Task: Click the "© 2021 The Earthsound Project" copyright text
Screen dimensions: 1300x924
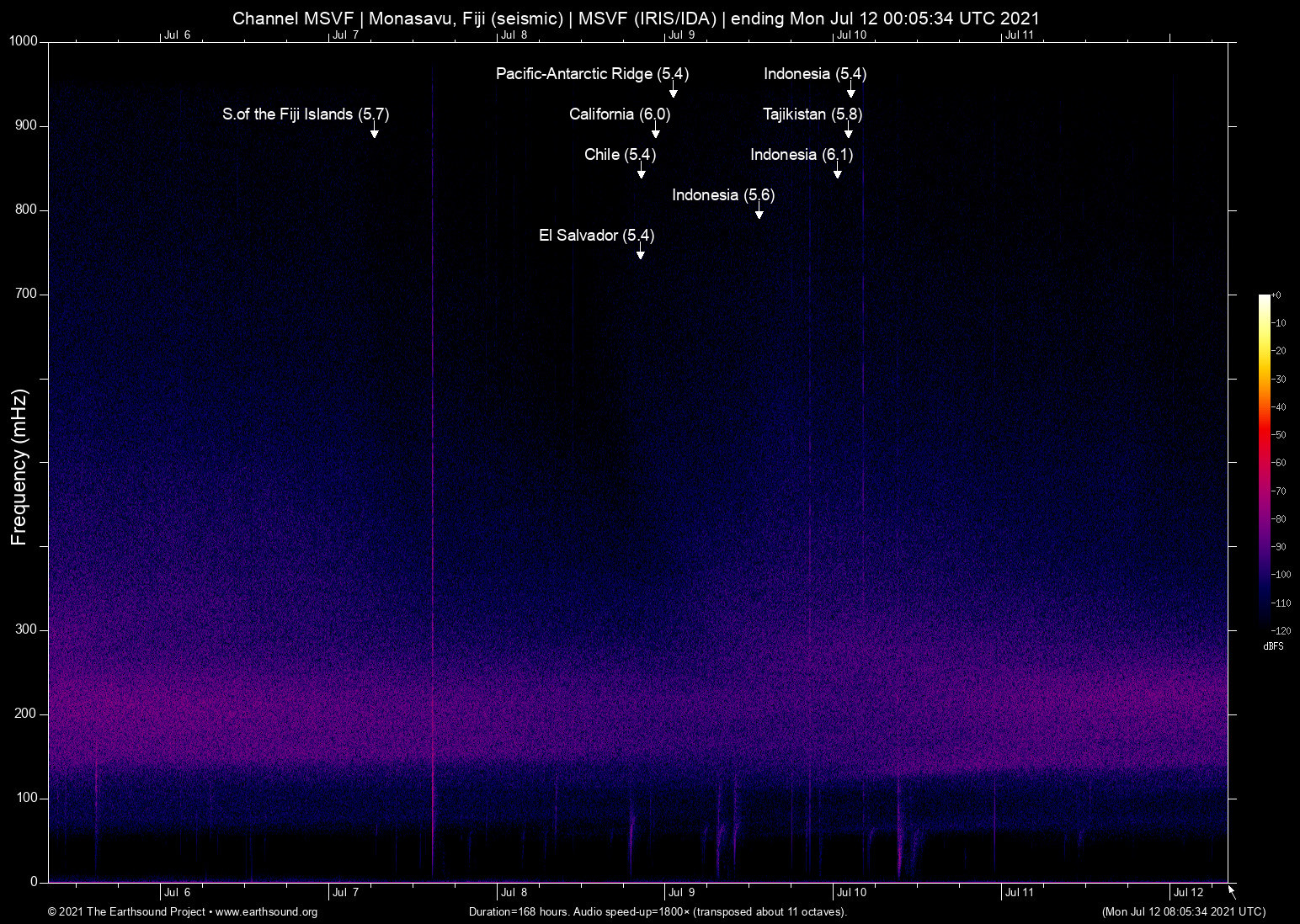Action: point(126,912)
